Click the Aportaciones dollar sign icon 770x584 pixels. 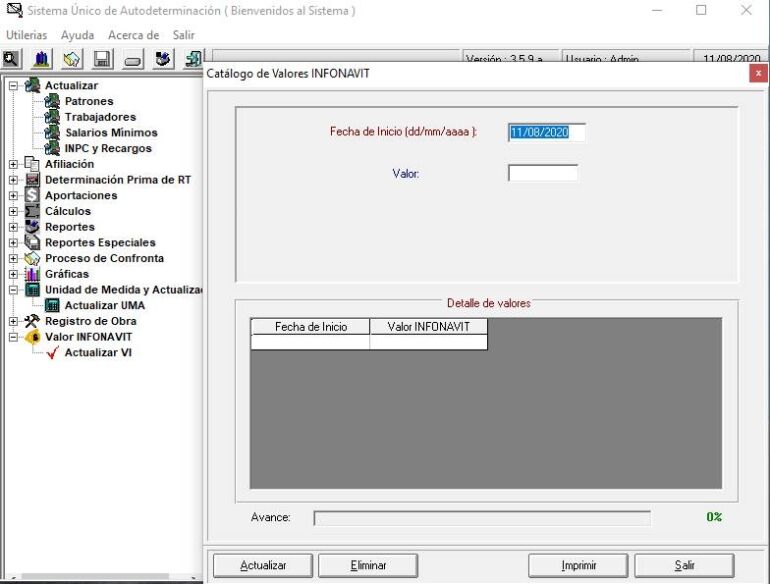click(x=32, y=195)
